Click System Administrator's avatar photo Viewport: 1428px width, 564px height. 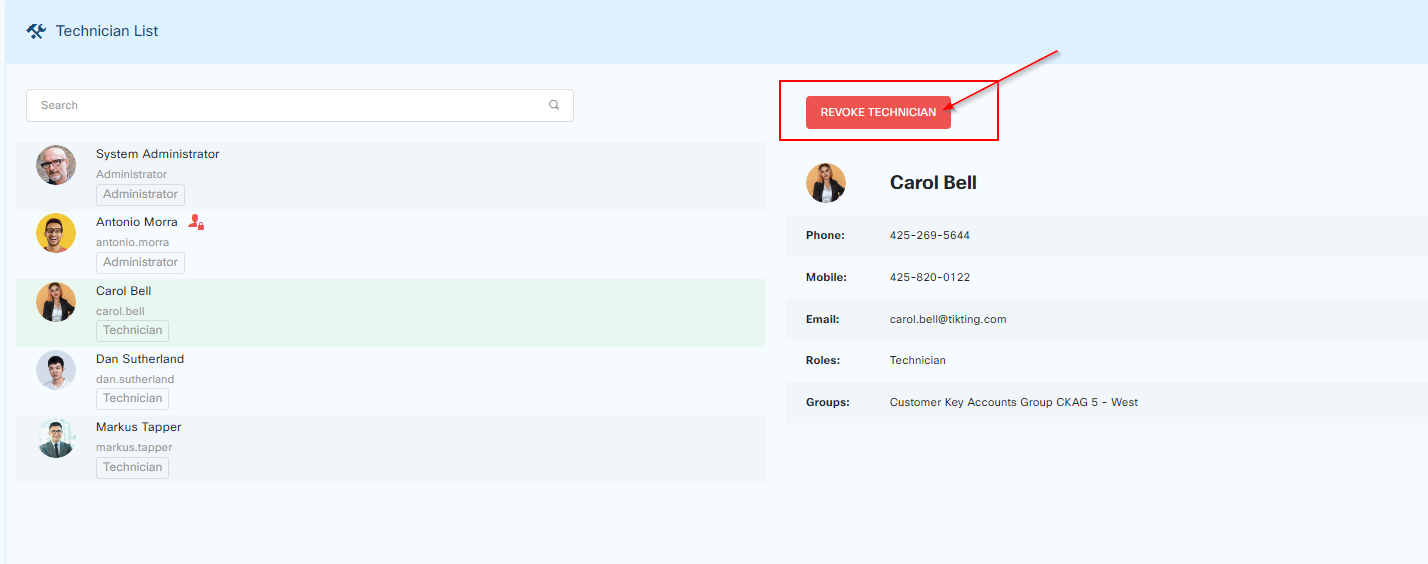pos(56,165)
